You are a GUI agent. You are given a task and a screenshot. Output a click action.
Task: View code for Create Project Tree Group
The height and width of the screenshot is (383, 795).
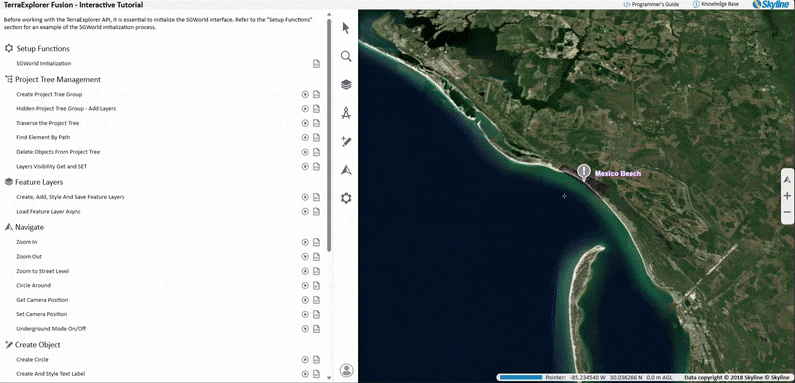click(316, 94)
